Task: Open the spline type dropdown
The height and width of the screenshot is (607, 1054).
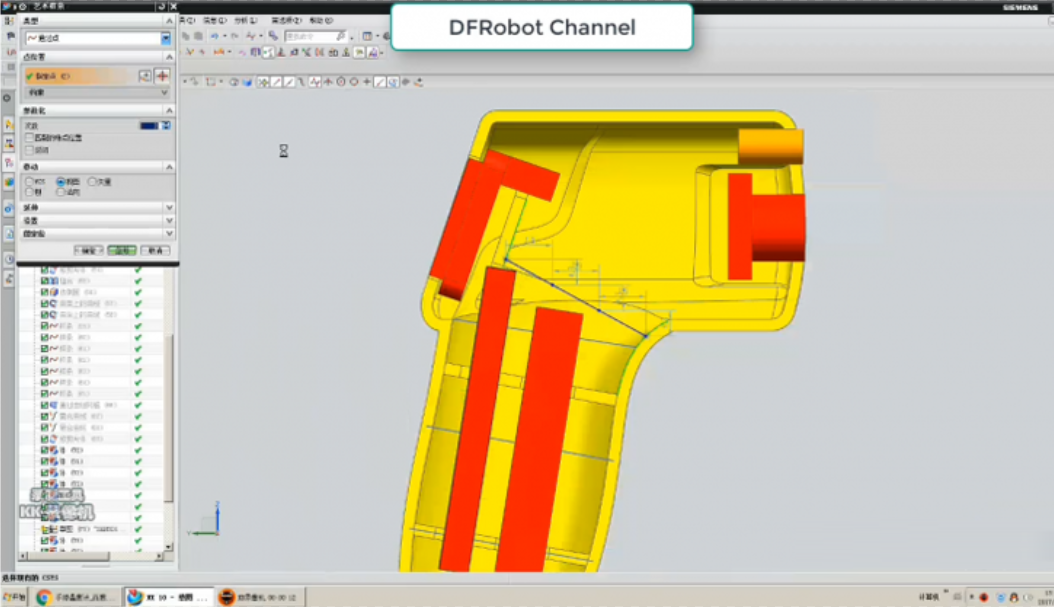Action: 166,38
